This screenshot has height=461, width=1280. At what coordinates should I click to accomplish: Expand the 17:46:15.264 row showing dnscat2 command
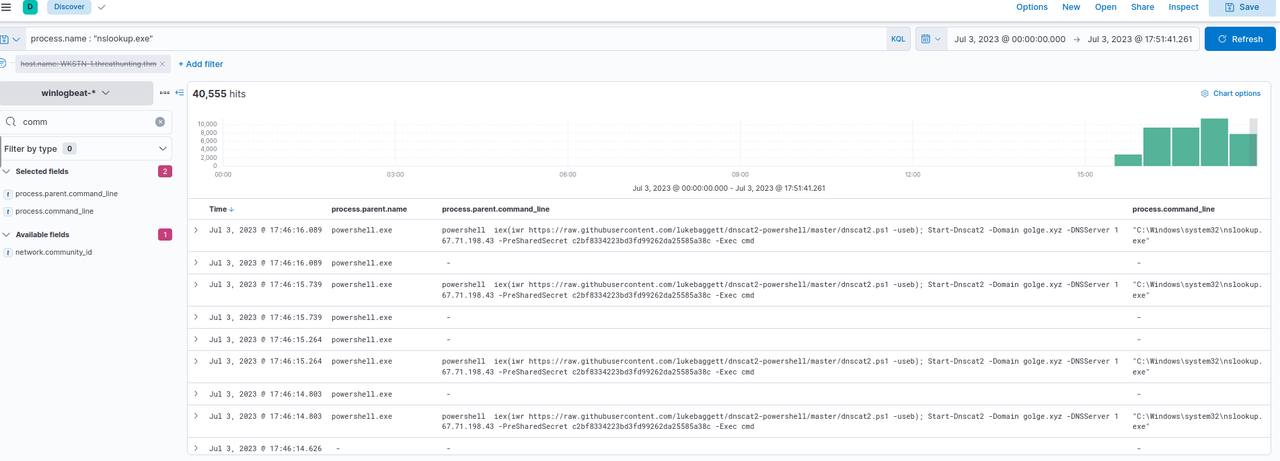click(x=196, y=360)
